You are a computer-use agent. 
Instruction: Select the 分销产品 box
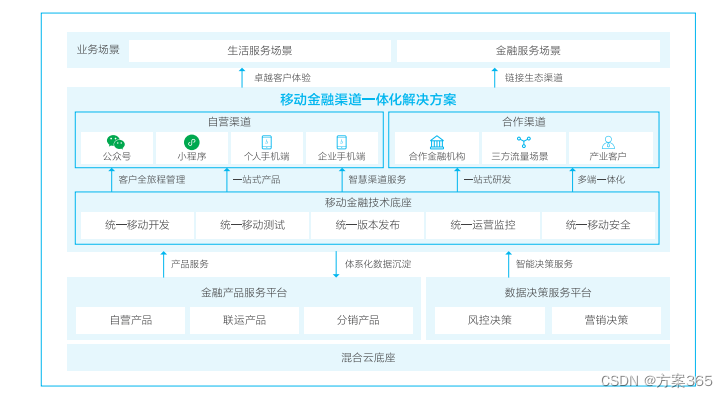click(358, 320)
